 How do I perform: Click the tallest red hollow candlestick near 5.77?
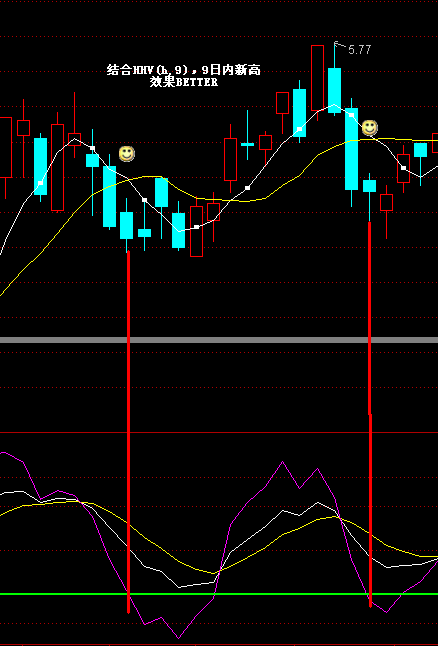click(317, 78)
